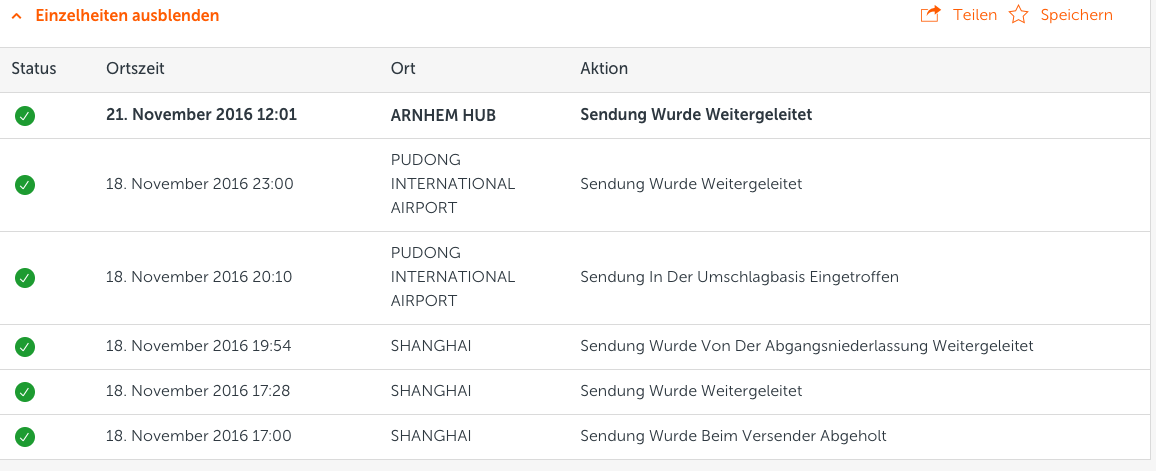Click the green checkmark for 23:00 Pudong row
Image resolution: width=1156 pixels, height=471 pixels.
pyautogui.click(x=25, y=184)
